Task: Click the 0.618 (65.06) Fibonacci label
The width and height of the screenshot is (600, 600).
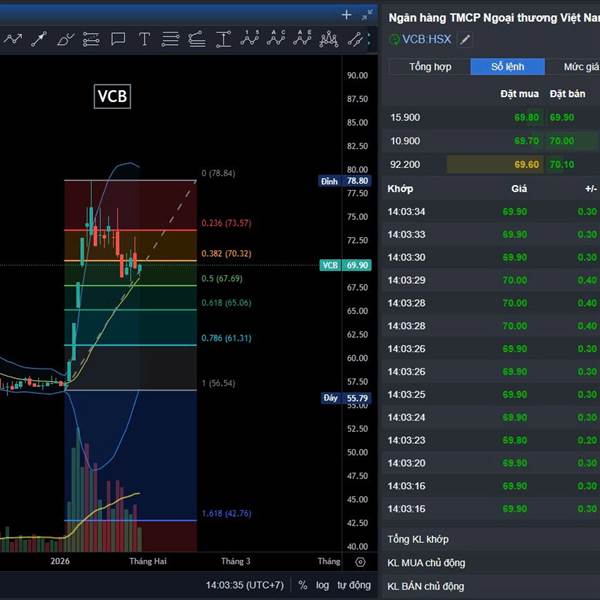Action: click(x=226, y=303)
